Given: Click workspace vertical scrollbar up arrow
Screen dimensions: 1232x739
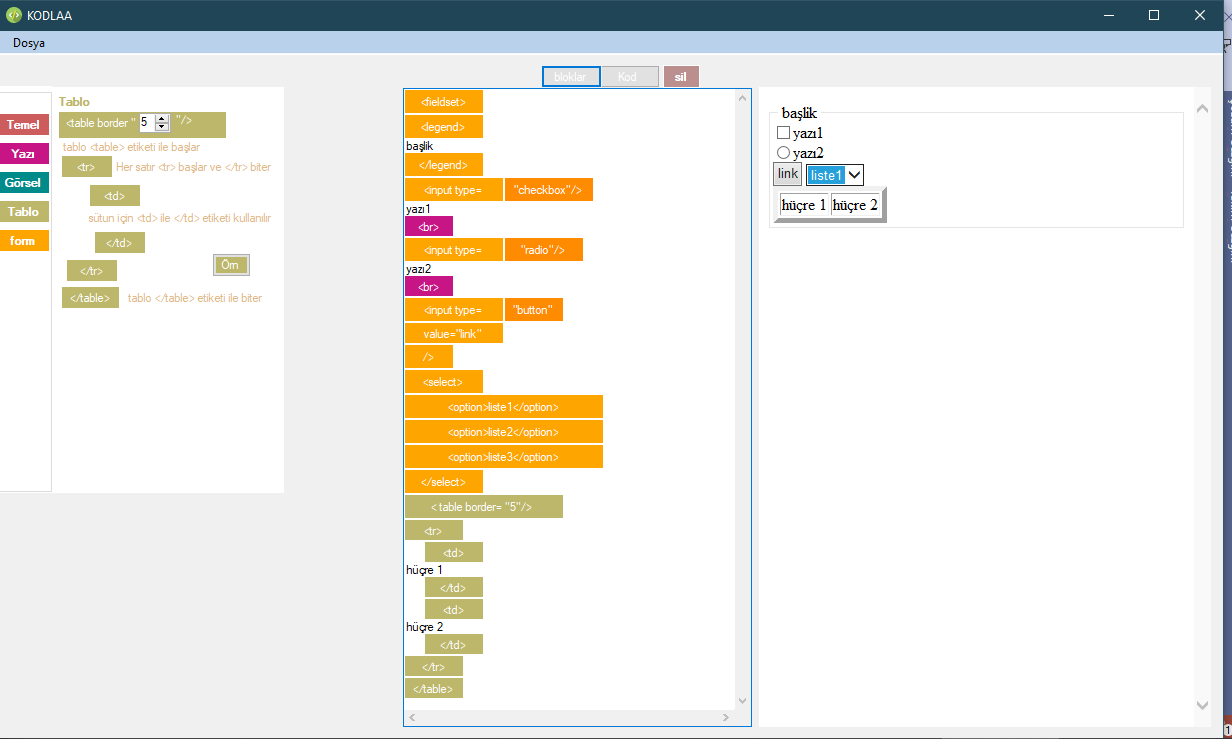Looking at the screenshot, I should click(742, 98).
